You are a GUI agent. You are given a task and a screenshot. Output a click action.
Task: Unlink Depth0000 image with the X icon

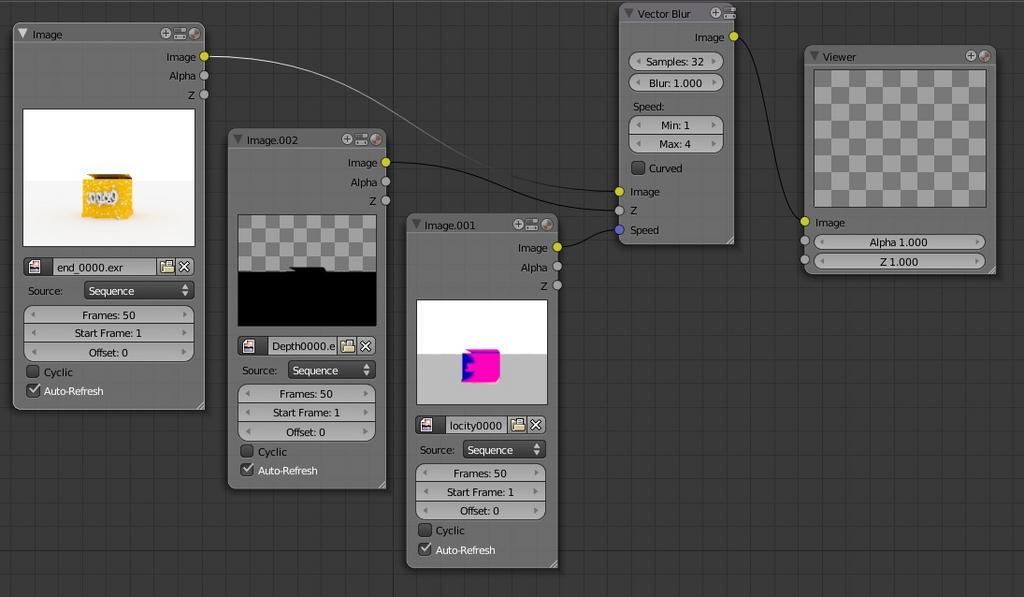(366, 346)
